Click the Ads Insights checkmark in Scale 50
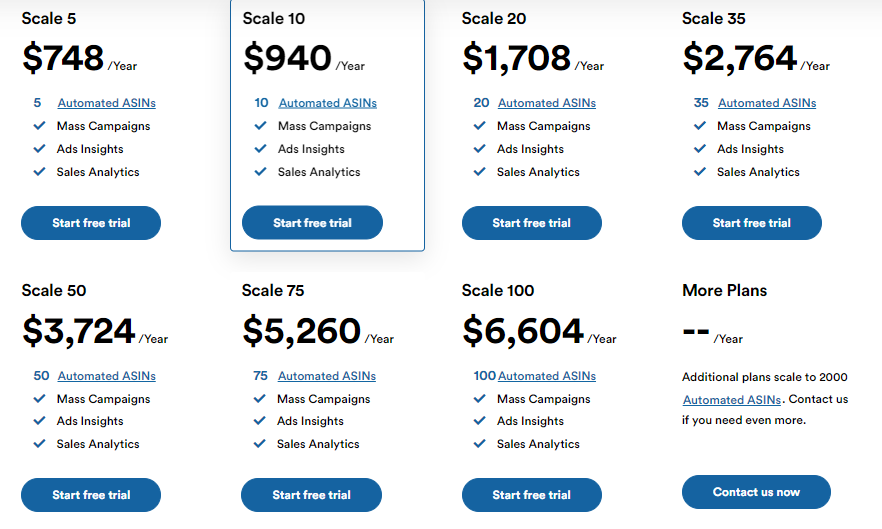Viewport: 882px width, 529px height. tap(39, 420)
